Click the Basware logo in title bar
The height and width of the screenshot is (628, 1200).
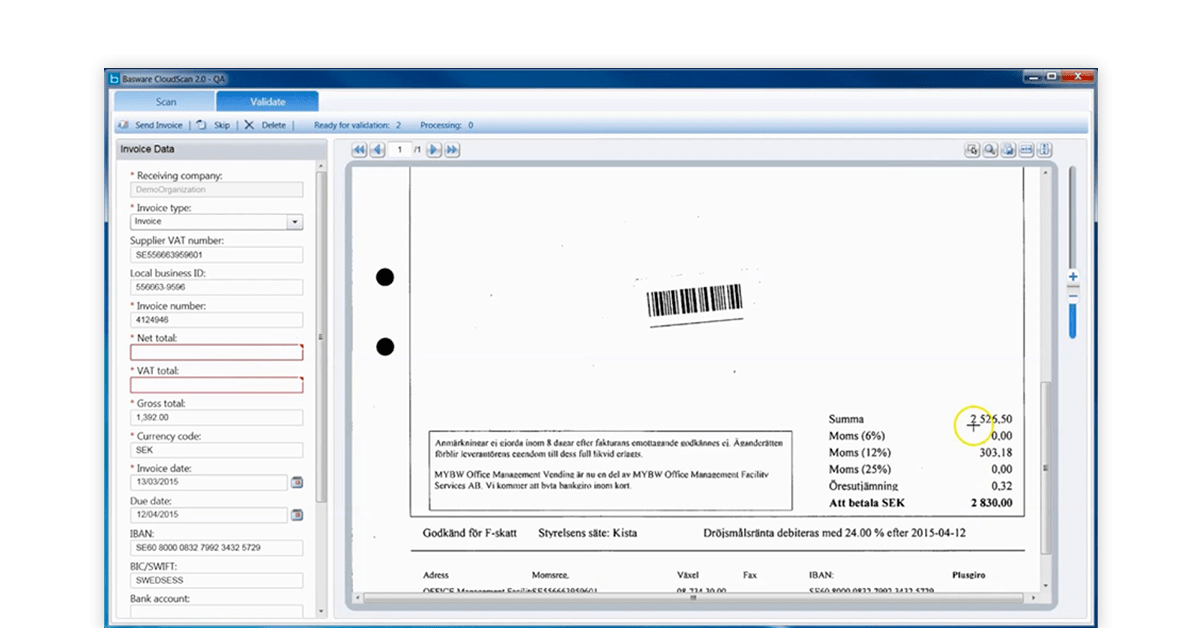(115, 77)
